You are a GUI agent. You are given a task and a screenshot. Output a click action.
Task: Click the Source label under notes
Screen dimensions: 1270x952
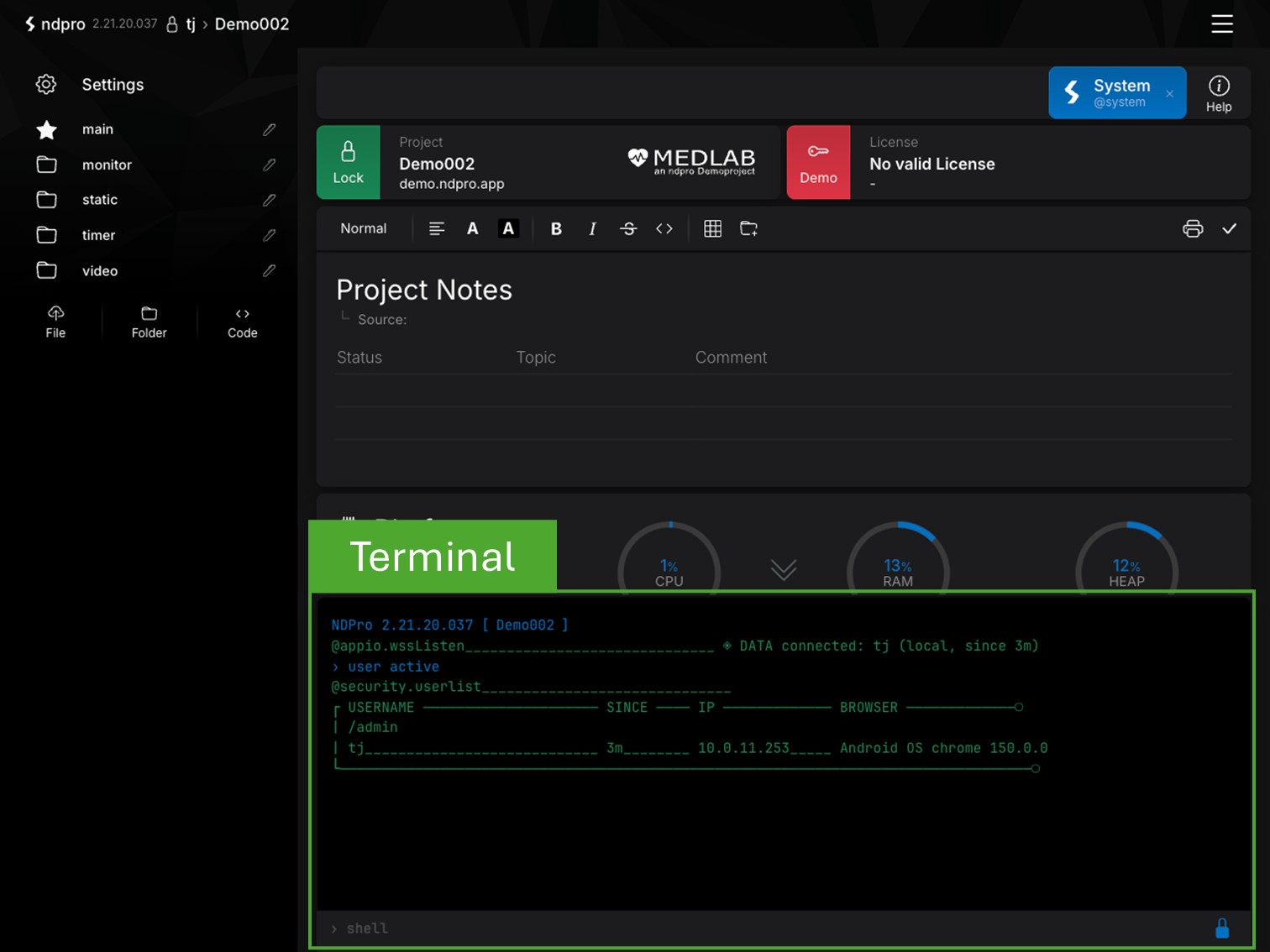(382, 320)
